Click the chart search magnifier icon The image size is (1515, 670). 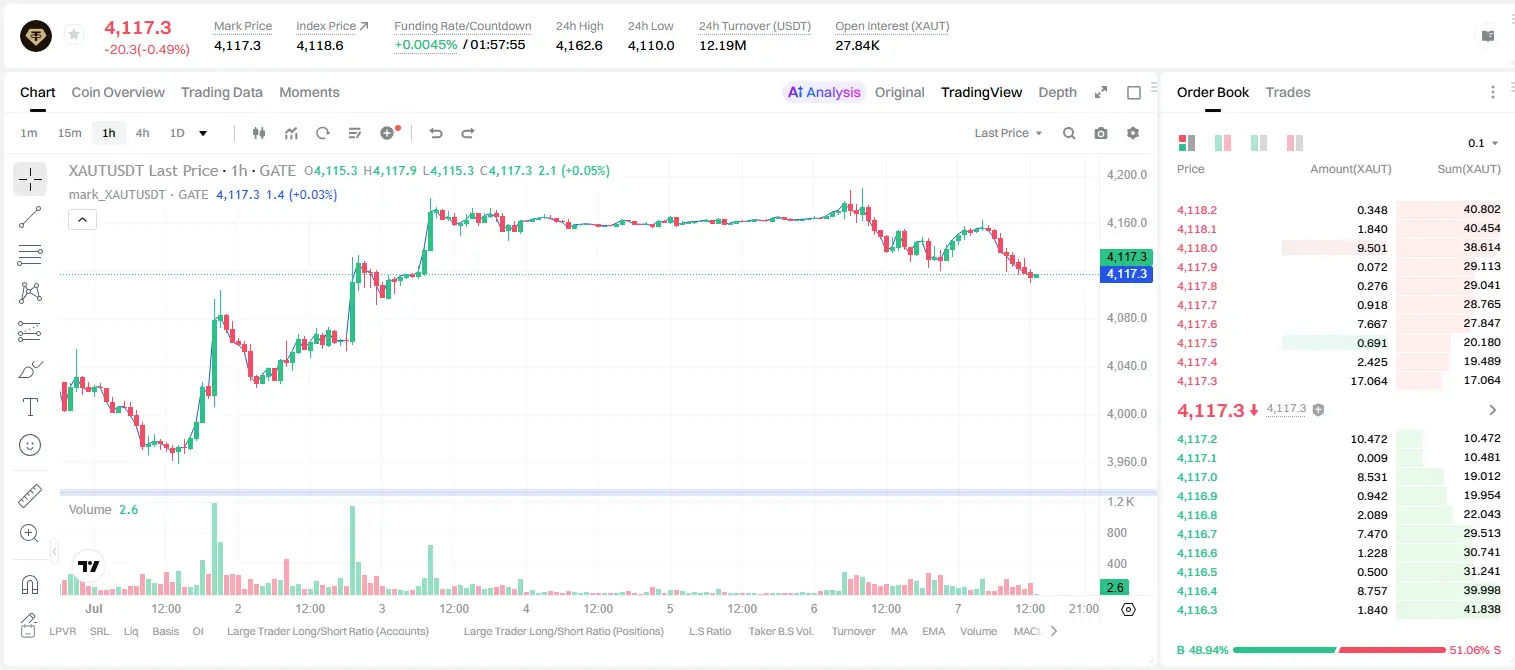pos(1069,133)
